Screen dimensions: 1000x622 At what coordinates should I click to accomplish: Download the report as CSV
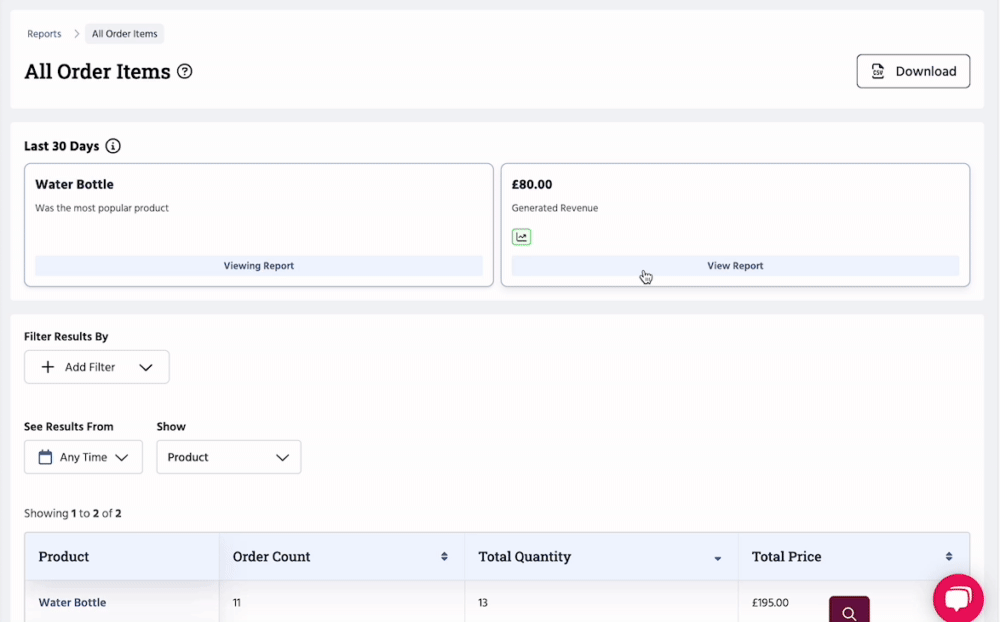(x=913, y=71)
